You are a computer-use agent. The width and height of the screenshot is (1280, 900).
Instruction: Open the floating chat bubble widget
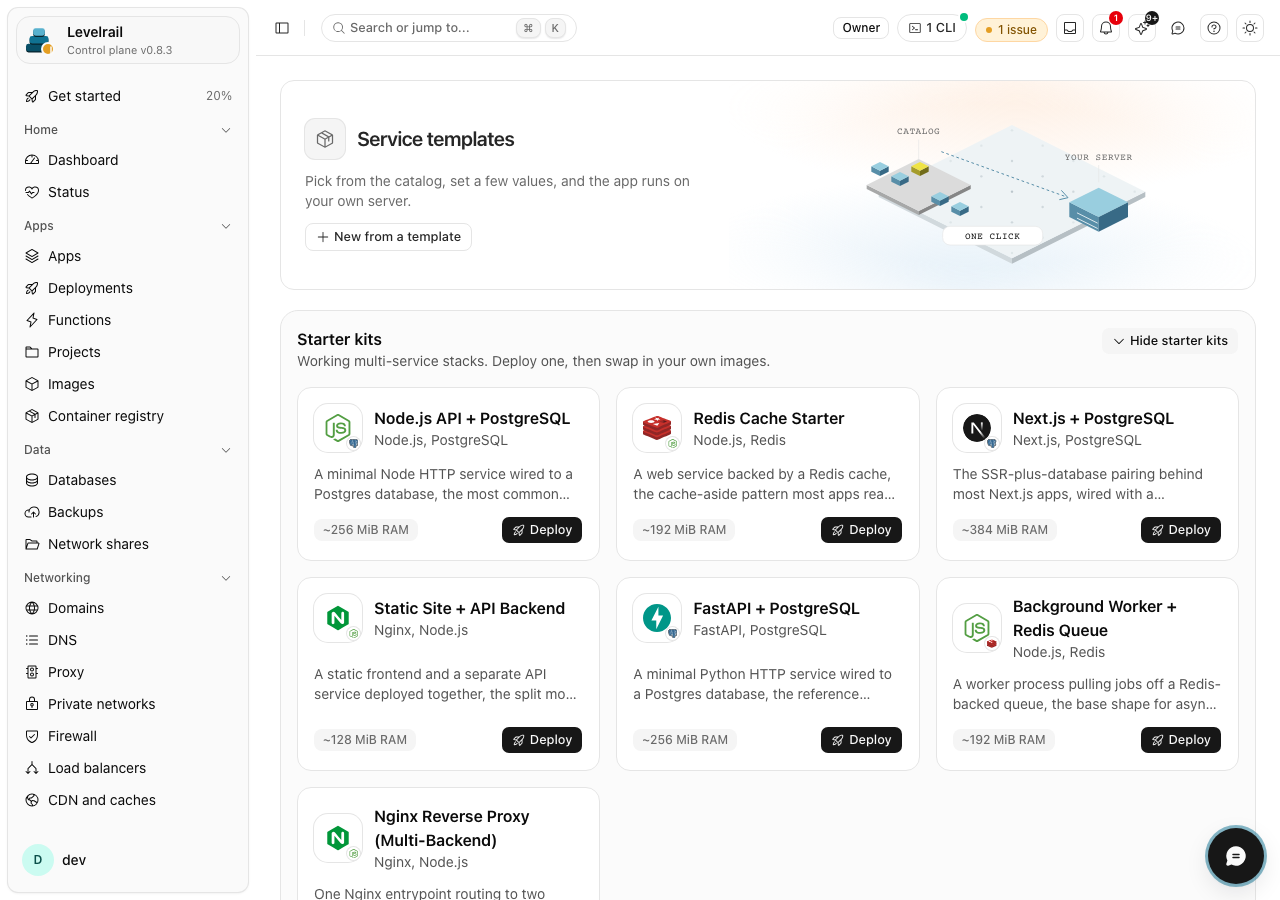1236,856
